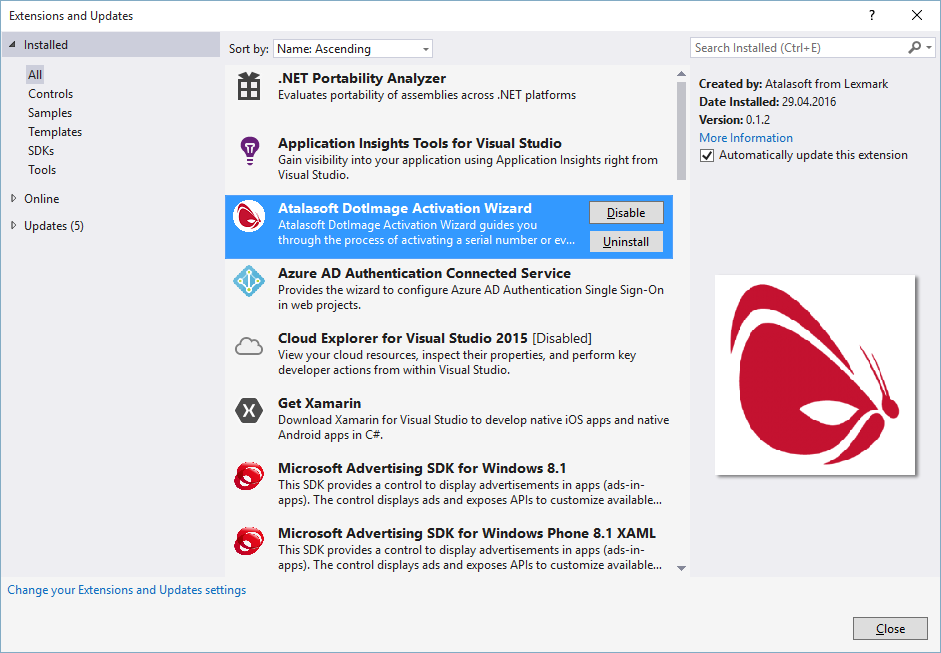
Task: Click the large Atalasoft butterfly preview image
Action: 815,375
